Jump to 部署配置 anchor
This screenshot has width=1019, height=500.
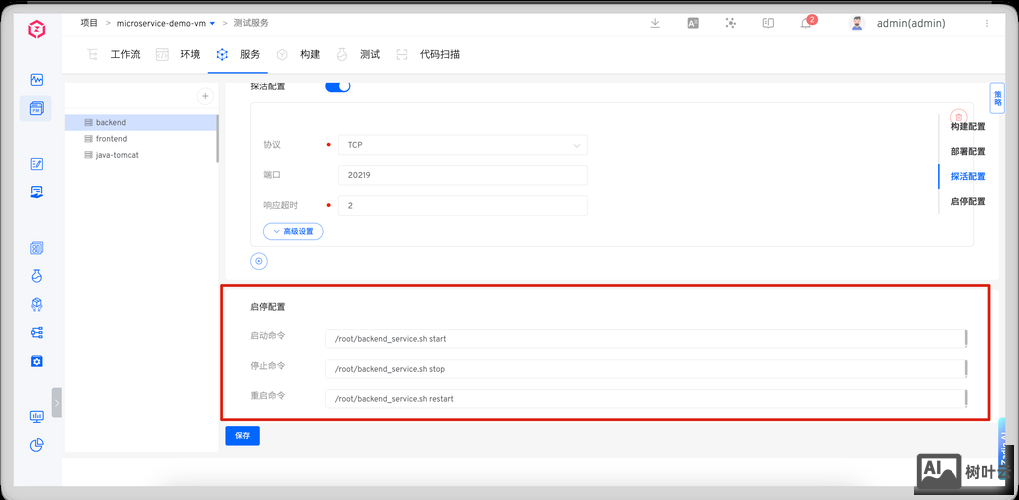pyautogui.click(x=968, y=151)
